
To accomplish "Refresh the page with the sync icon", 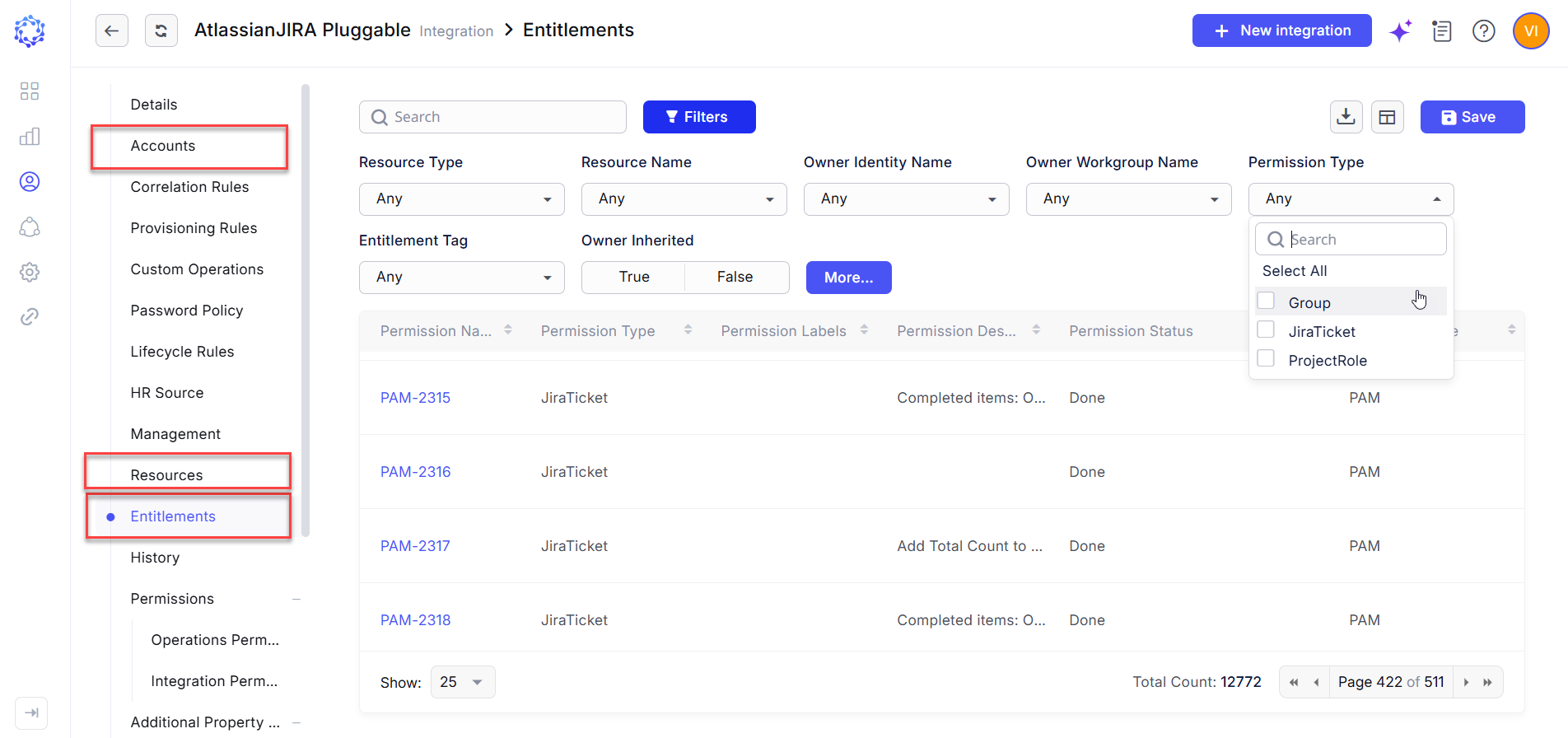I will coord(161,31).
